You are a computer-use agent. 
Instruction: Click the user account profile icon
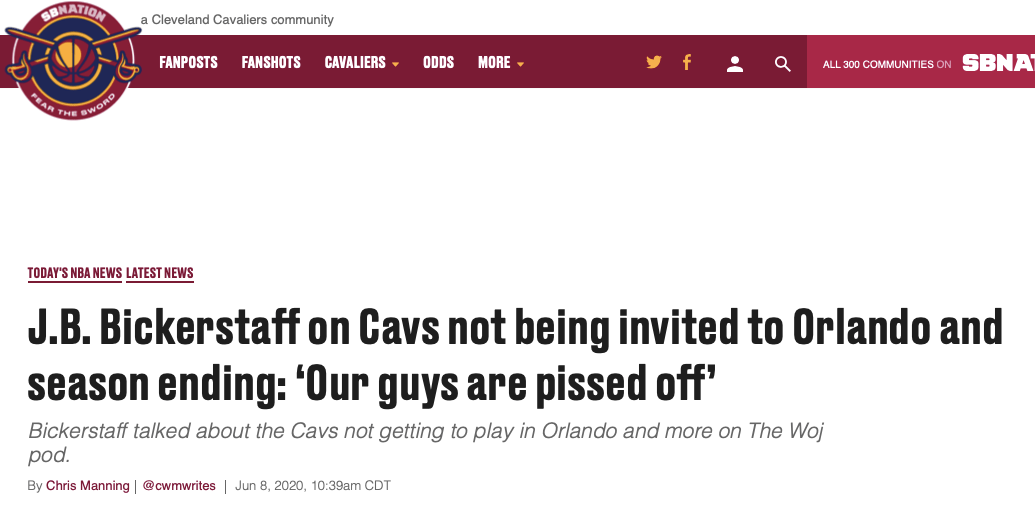click(x=735, y=64)
